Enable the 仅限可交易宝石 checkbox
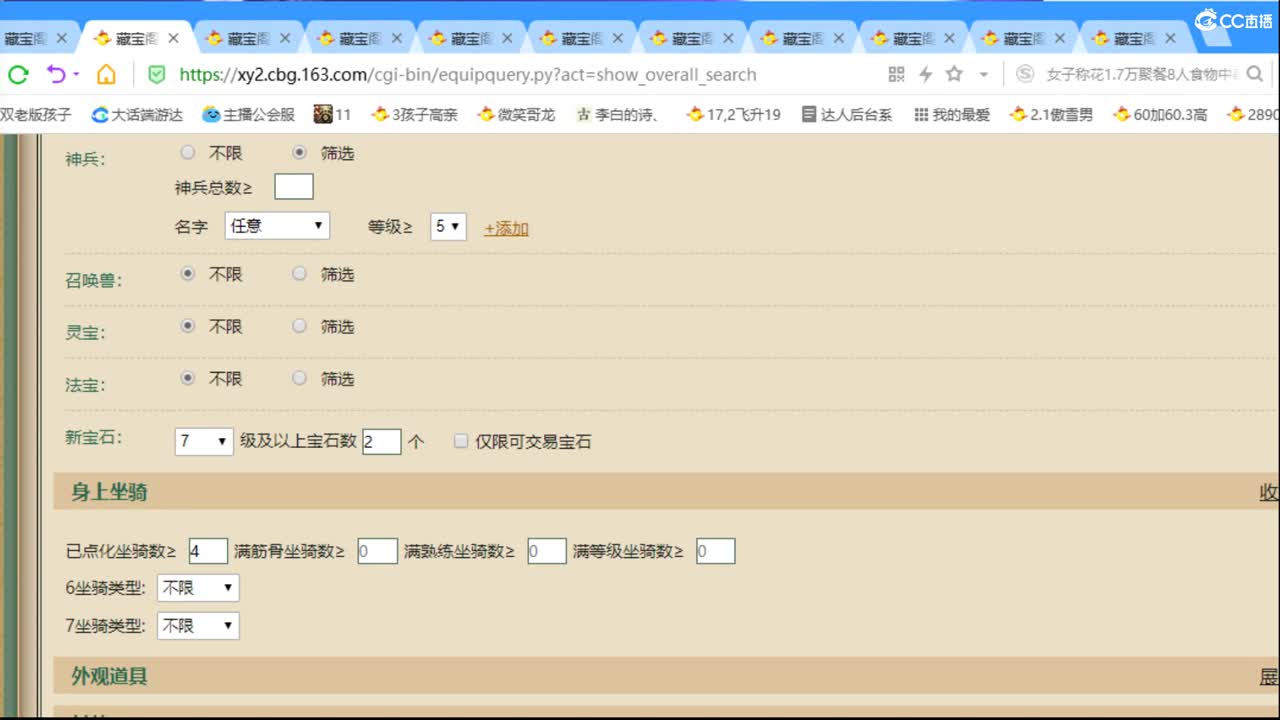Screen dimensions: 1280x720 [x=461, y=441]
